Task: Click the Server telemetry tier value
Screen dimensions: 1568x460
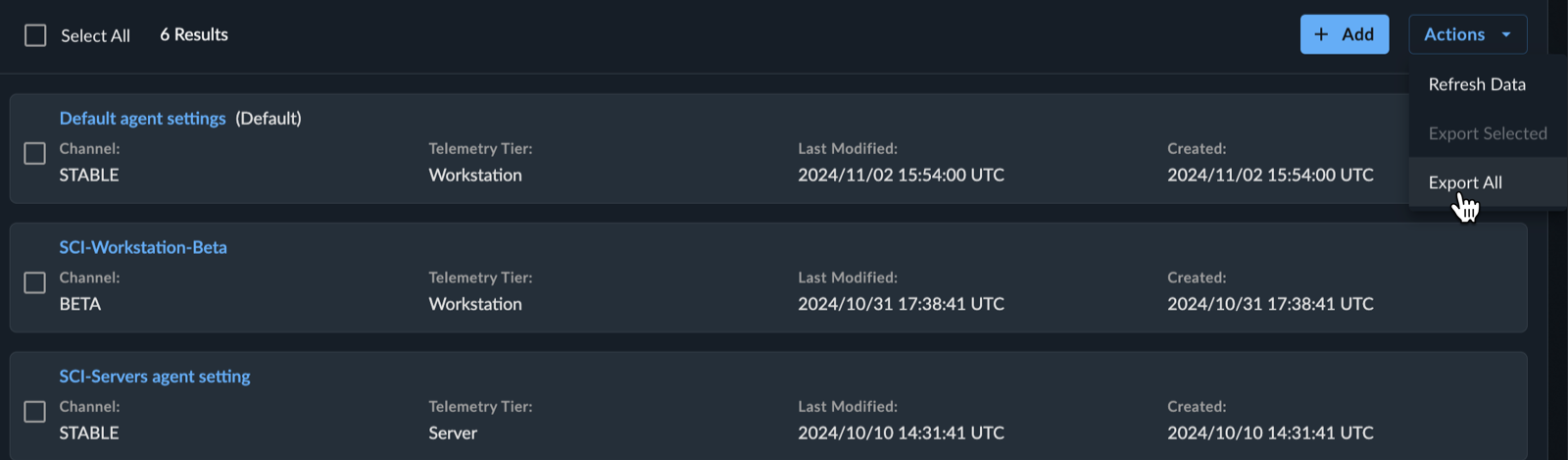Action: pyautogui.click(x=453, y=433)
